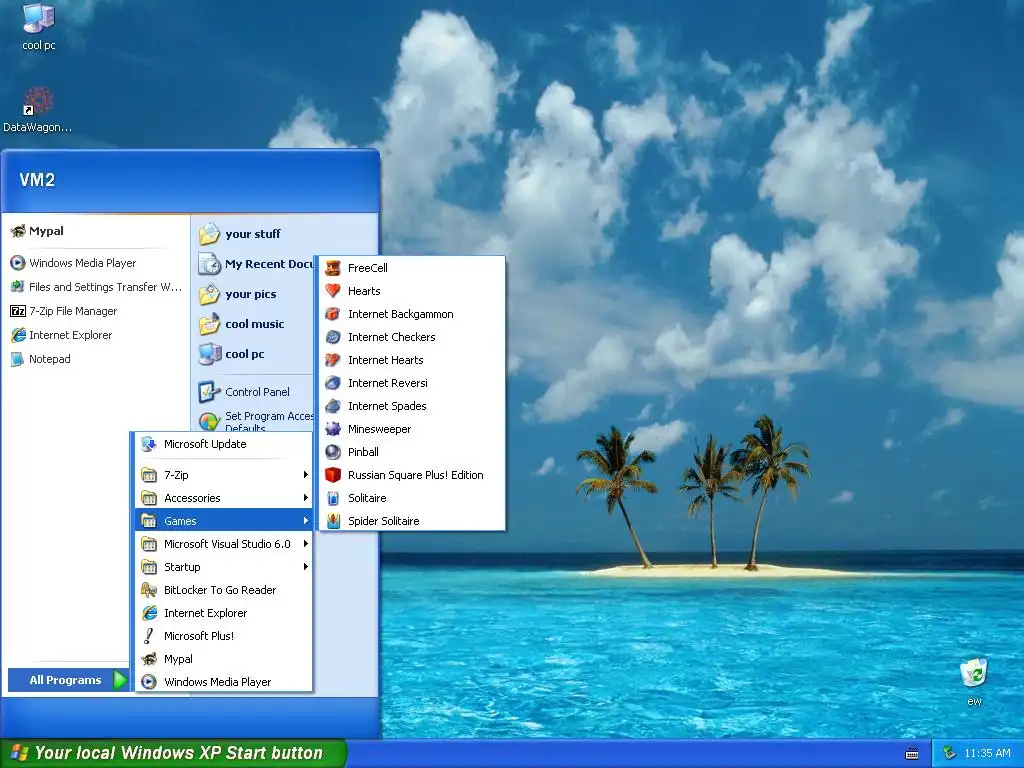Click the Spider Solitaire icon
Viewport: 1024px width, 768px height.
[333, 521]
